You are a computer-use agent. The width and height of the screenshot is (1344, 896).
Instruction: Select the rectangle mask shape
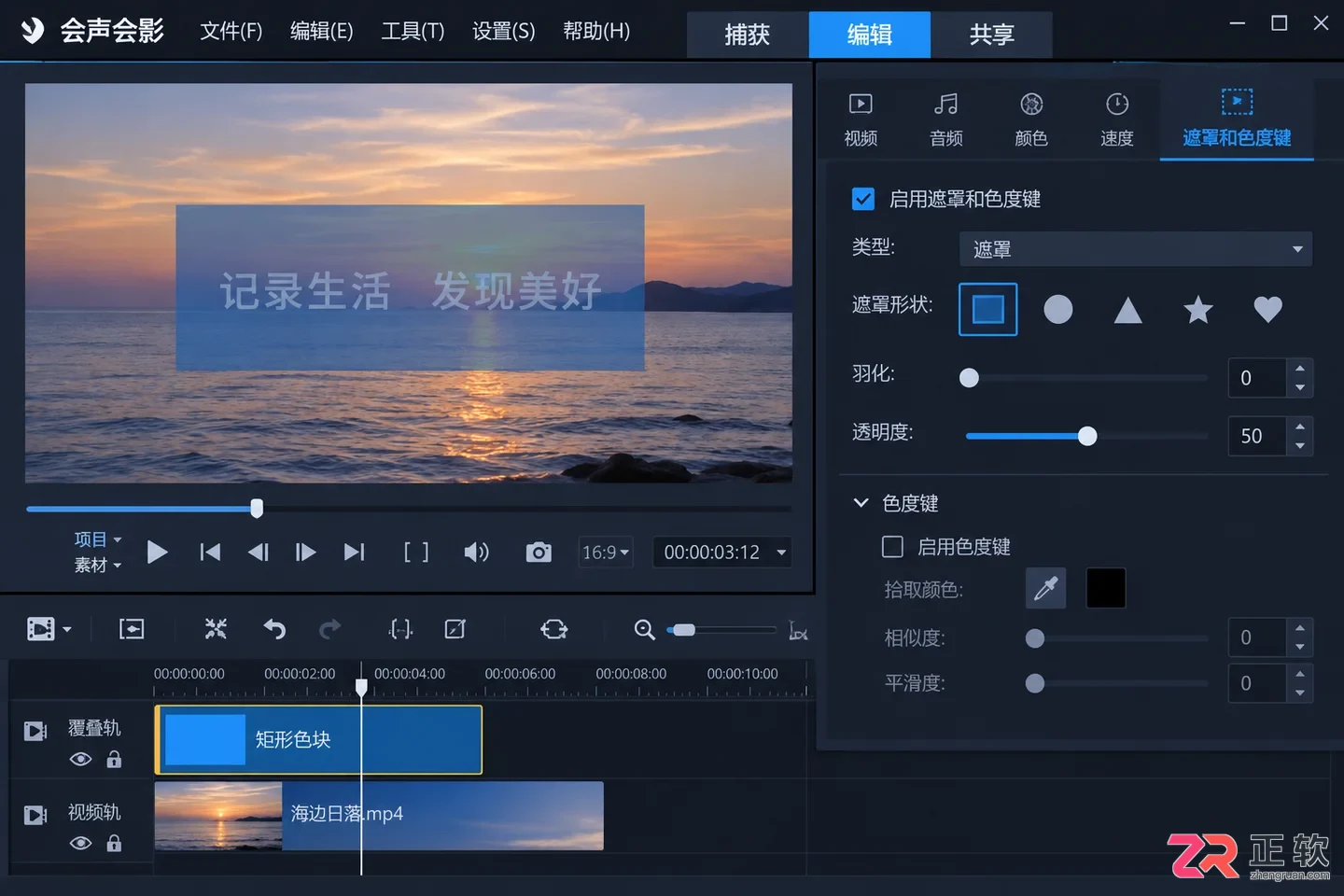pyautogui.click(x=988, y=309)
